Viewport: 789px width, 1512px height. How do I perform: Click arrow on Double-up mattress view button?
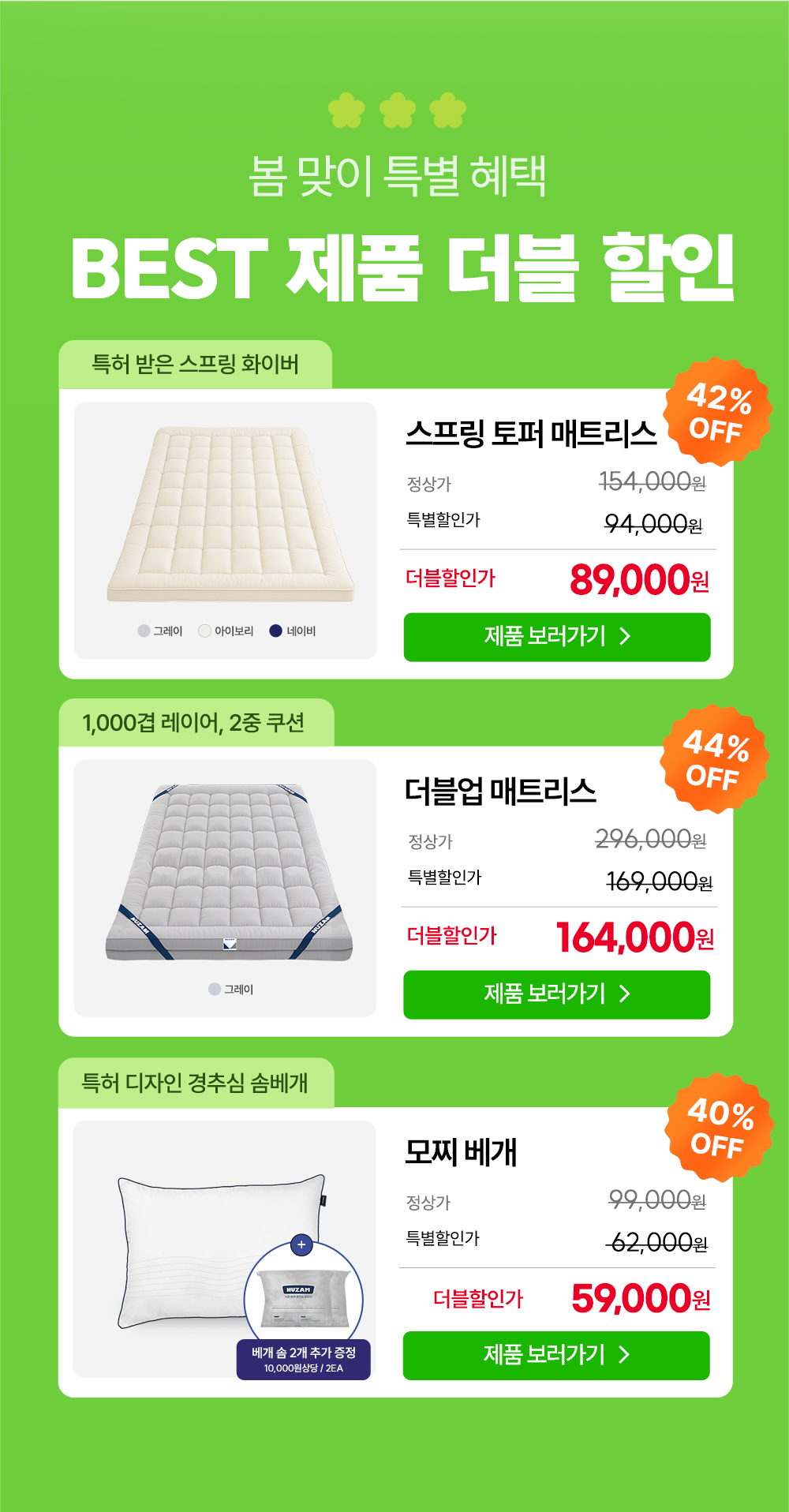coord(625,994)
